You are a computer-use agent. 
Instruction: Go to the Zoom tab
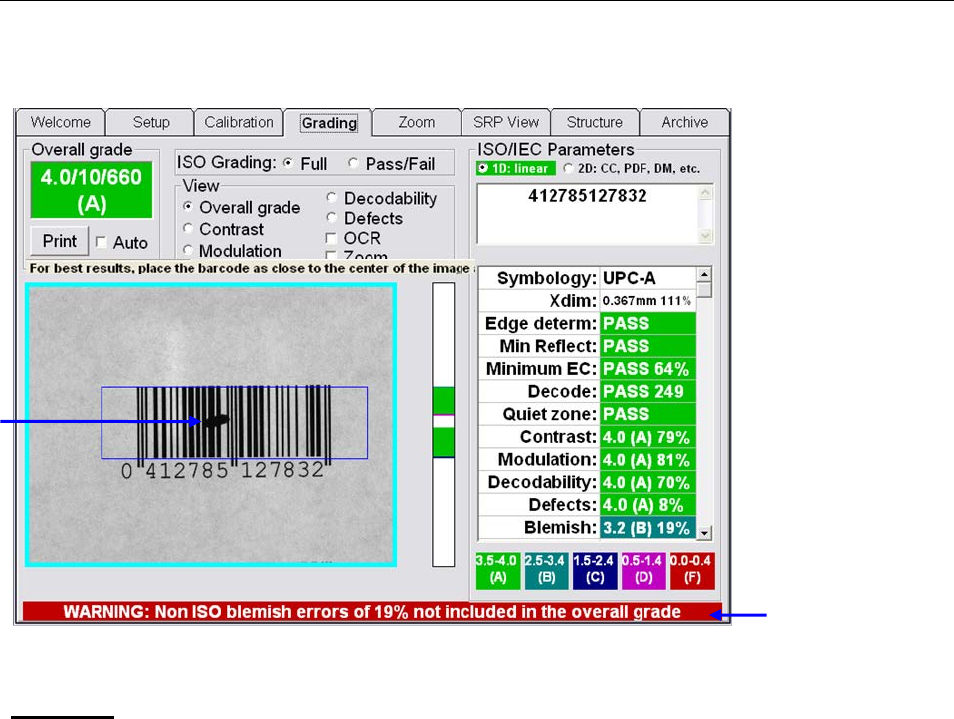(x=417, y=122)
